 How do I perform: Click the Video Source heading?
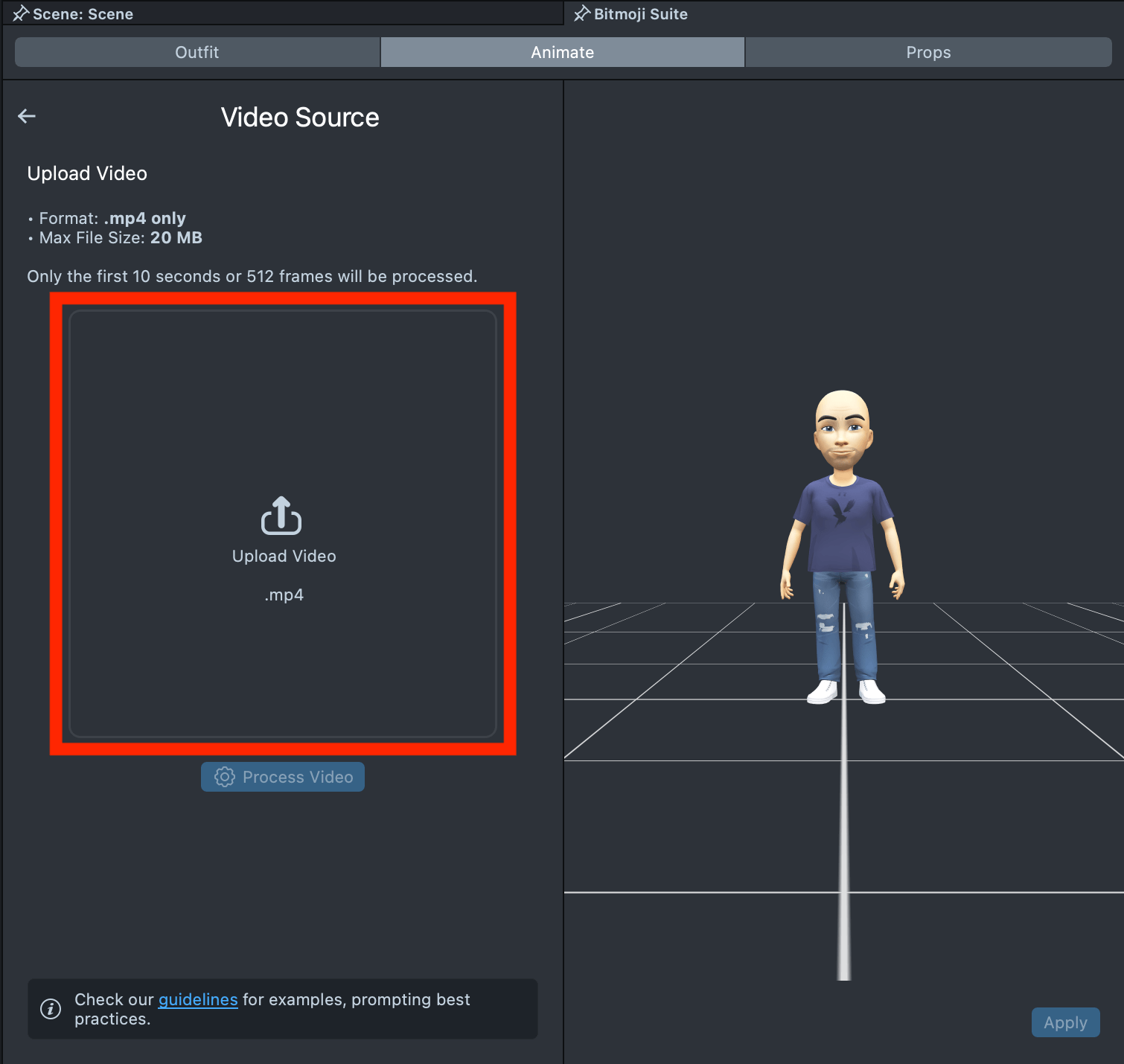300,118
